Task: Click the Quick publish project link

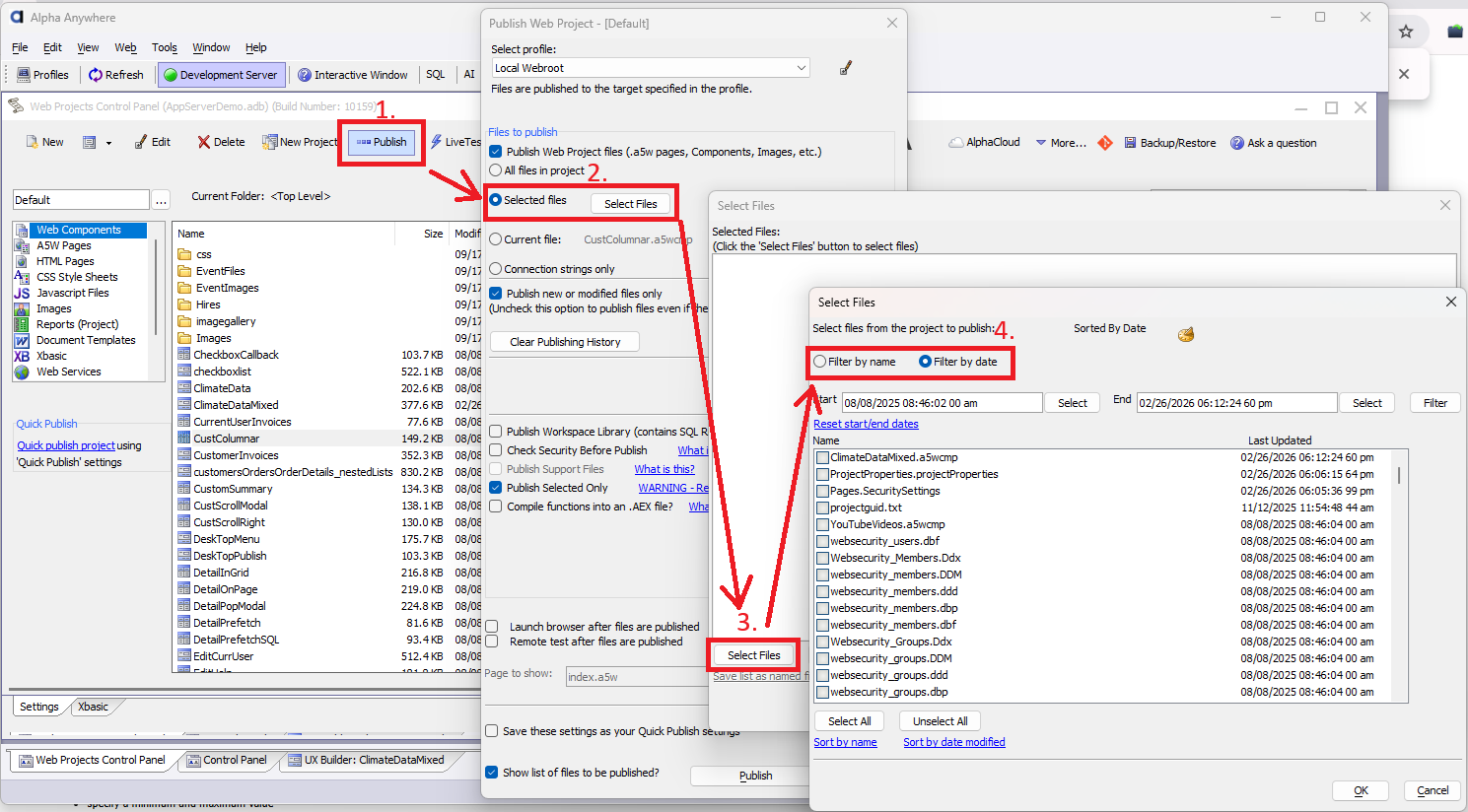Action: 66,445
